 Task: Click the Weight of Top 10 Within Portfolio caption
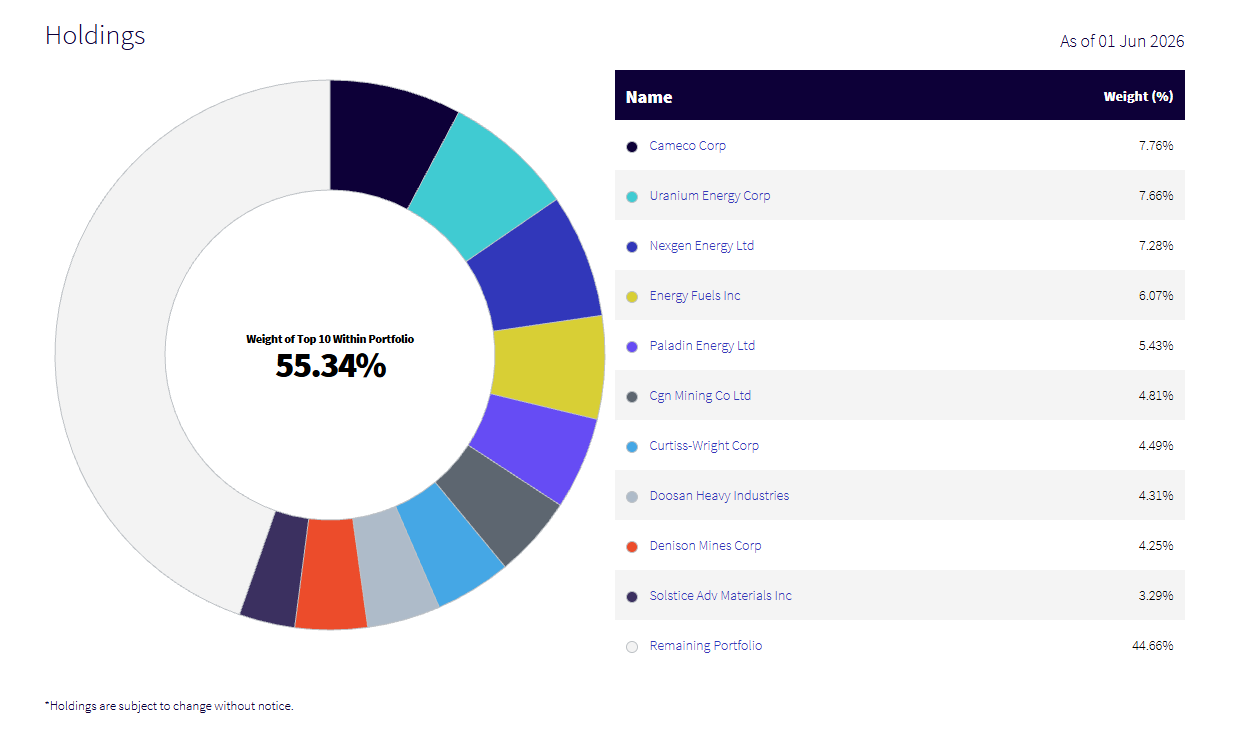point(330,339)
